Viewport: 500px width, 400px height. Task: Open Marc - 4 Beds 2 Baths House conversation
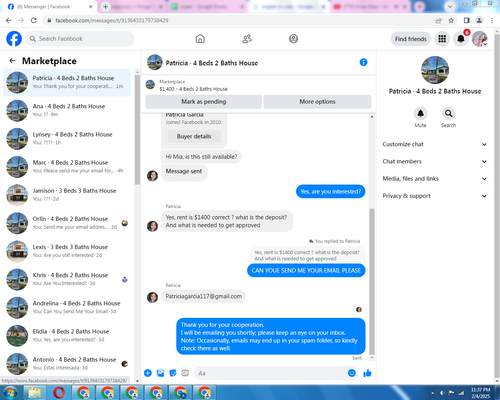point(67,167)
